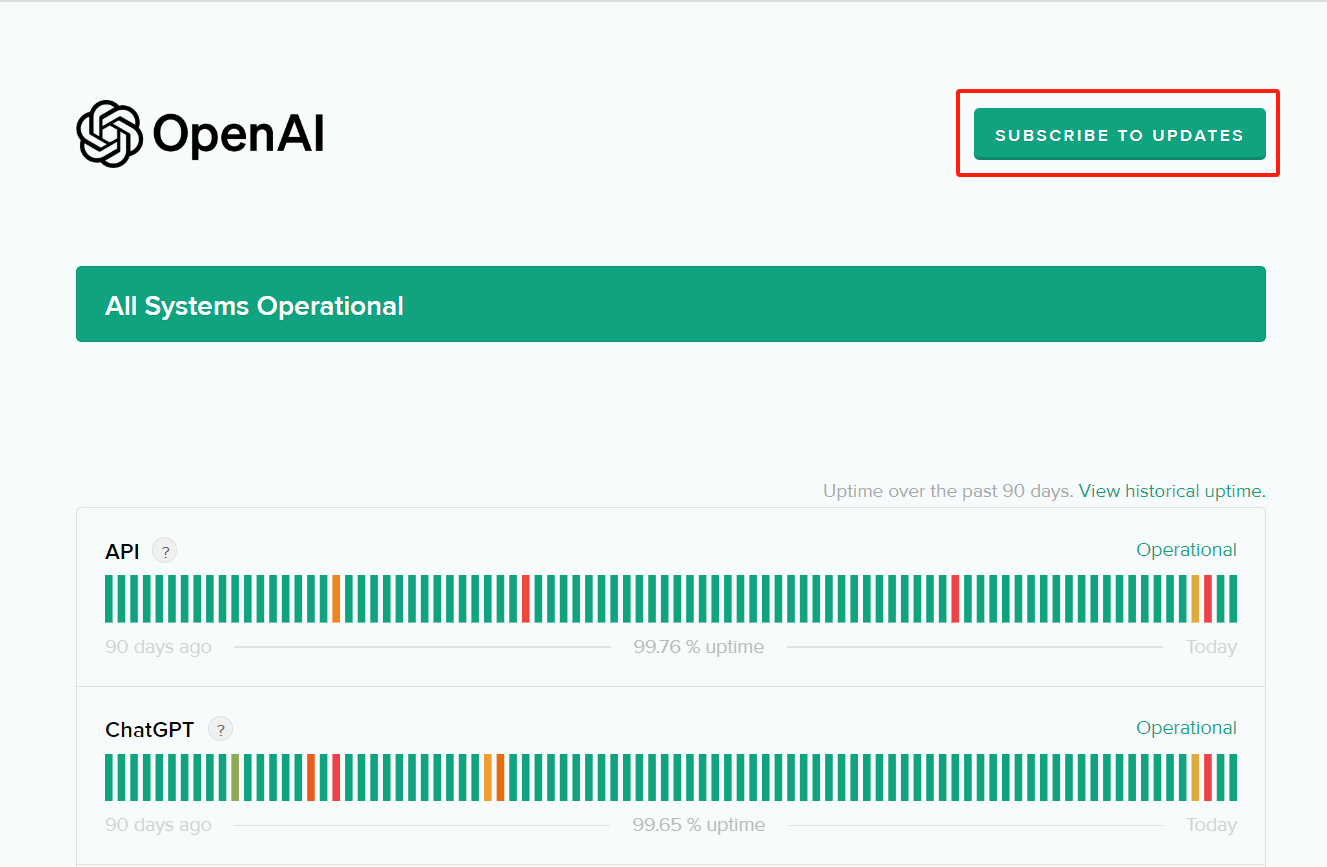This screenshot has width=1327, height=867.
Task: Click the Operational status in the ChatGPT row
Action: (1186, 728)
